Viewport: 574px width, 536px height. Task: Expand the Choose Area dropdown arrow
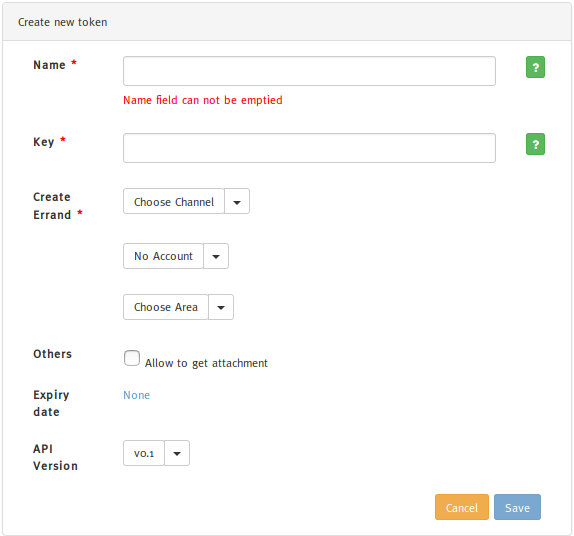click(221, 307)
